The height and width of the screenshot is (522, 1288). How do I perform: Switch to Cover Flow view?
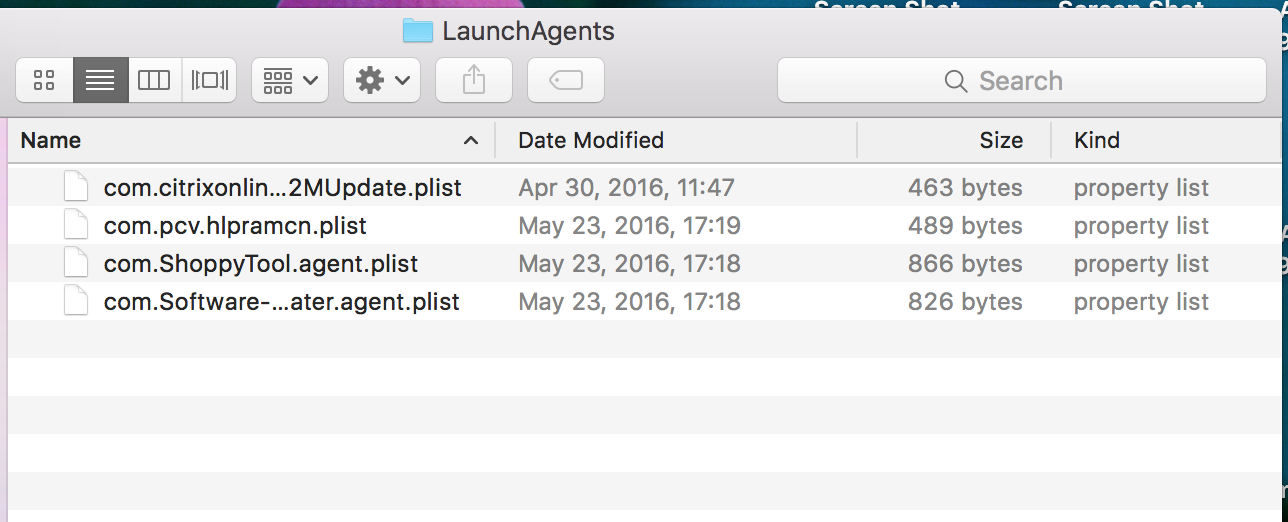209,81
